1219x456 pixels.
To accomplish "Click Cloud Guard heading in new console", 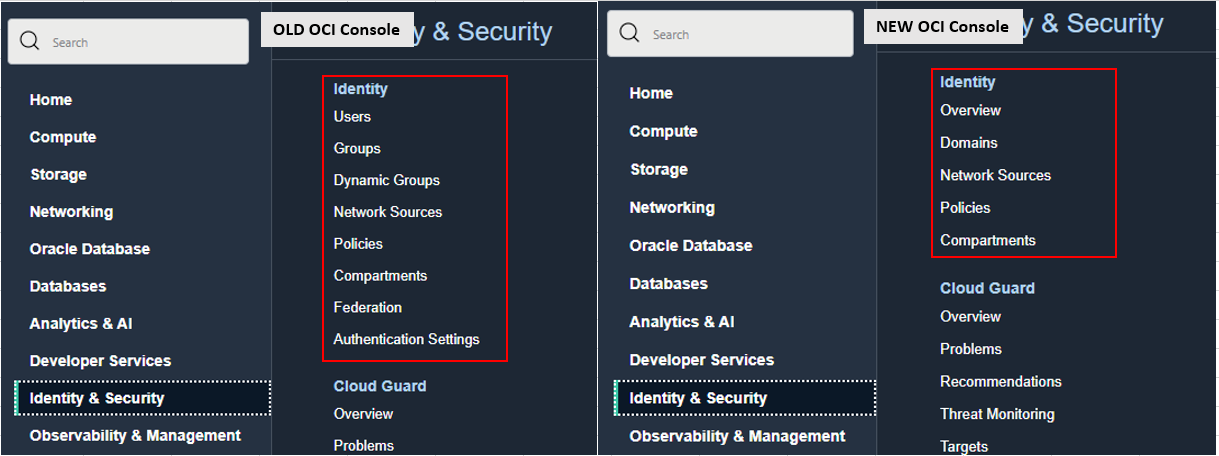I will click(x=988, y=288).
